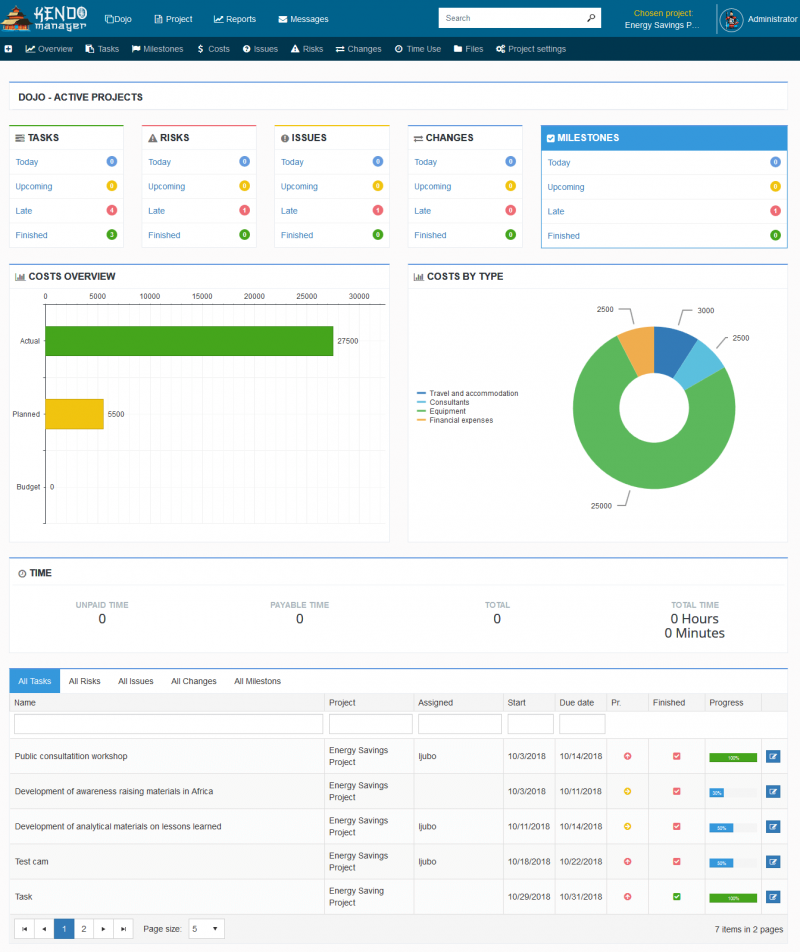Switch to the All Changes tab

(194, 681)
